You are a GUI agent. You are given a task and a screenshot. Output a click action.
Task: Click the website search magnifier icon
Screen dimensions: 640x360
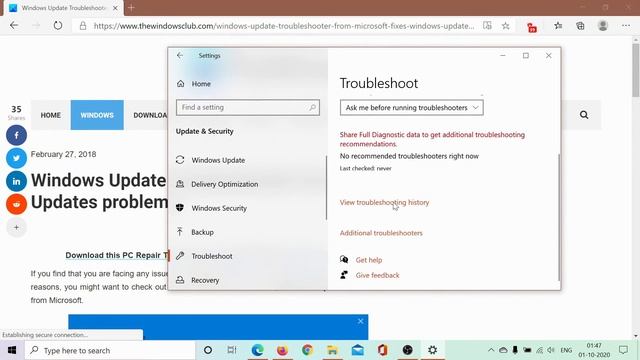584,115
